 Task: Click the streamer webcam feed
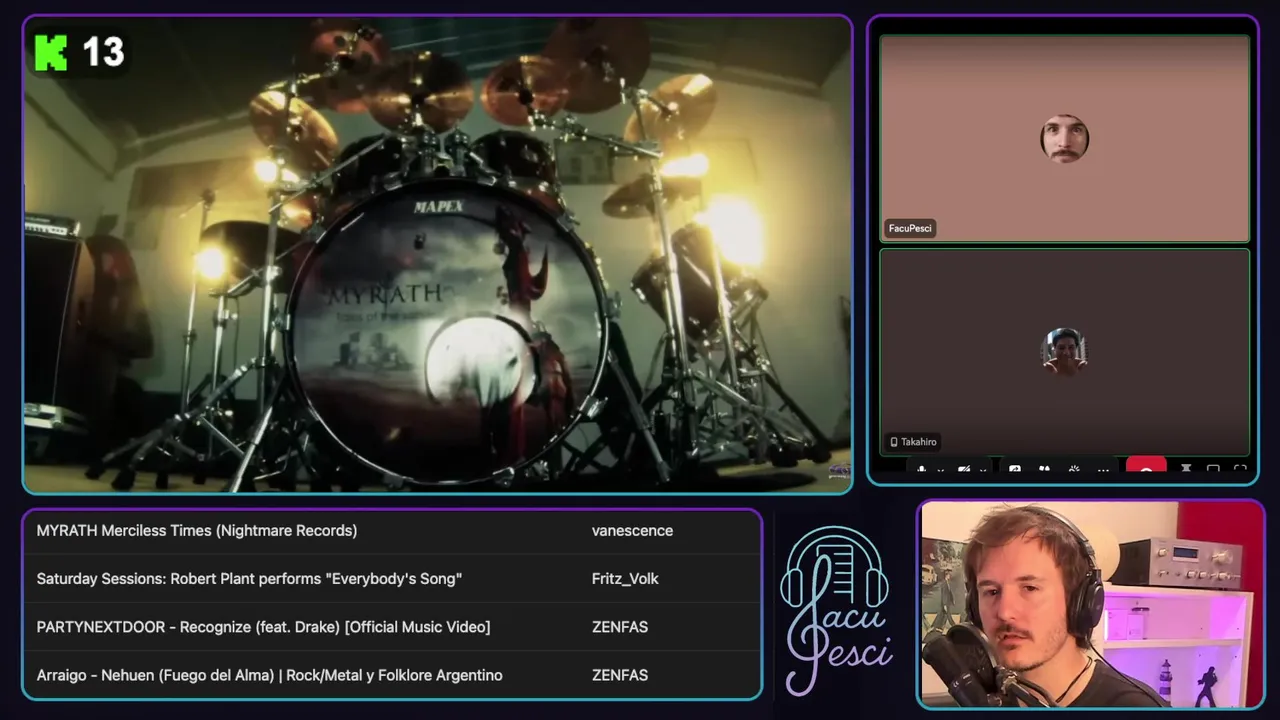coord(1091,604)
